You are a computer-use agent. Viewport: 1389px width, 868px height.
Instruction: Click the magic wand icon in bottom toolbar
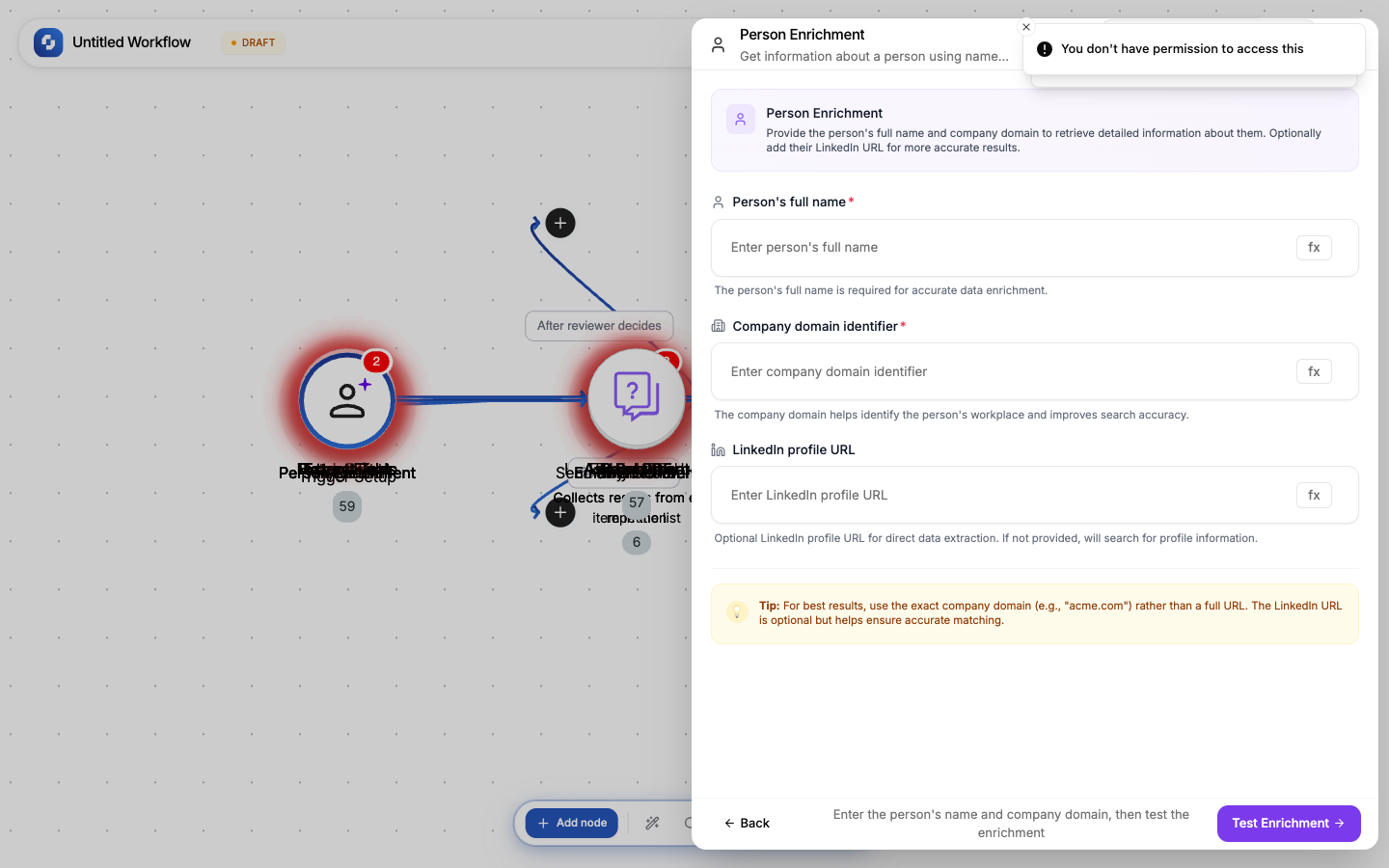[x=652, y=823]
